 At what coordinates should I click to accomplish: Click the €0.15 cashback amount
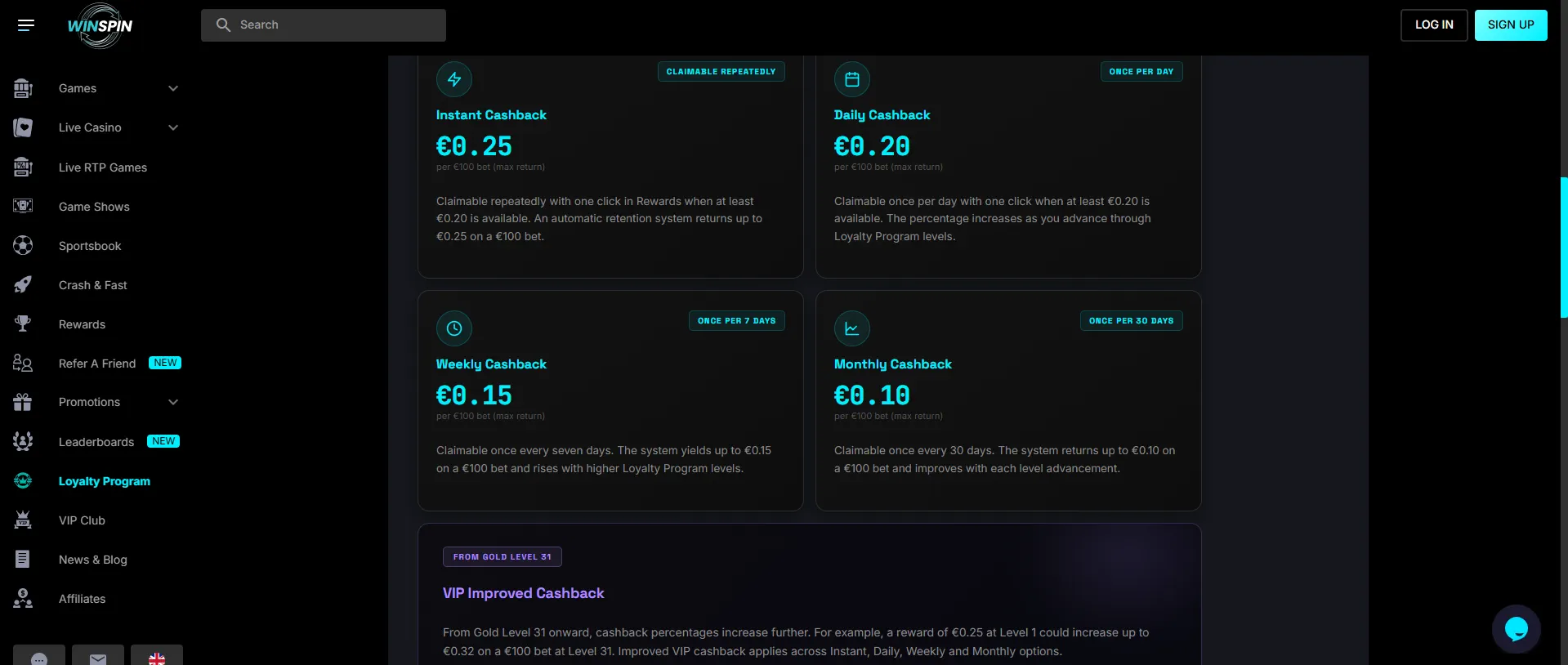[x=474, y=395]
